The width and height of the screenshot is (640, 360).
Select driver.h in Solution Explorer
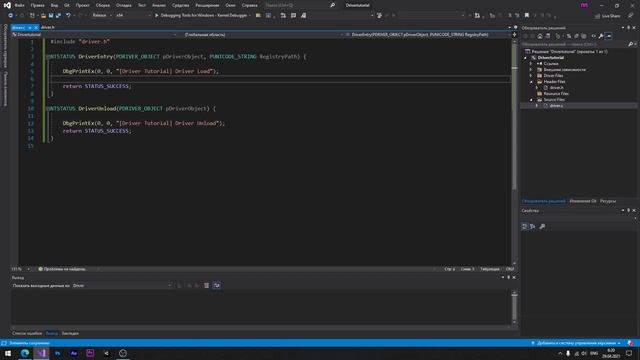(x=556, y=88)
